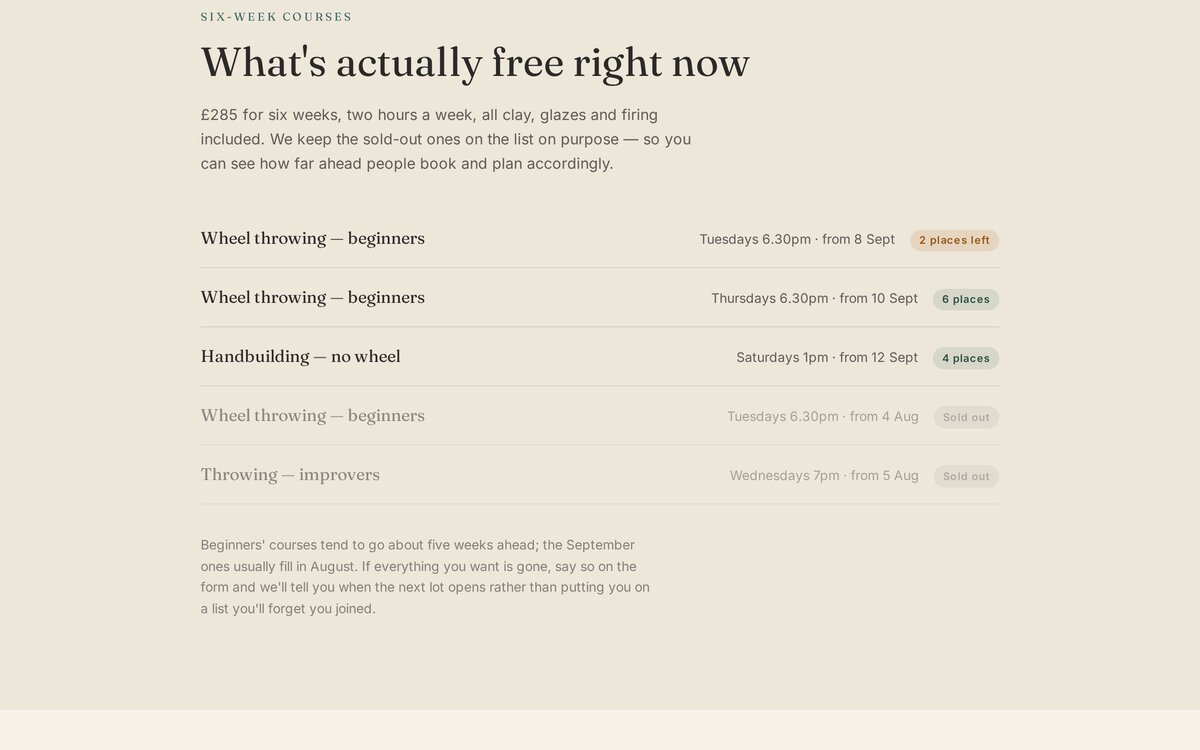Click the Sold out badge for Throwing improvers
Image resolution: width=1200 pixels, height=750 pixels.
point(966,476)
